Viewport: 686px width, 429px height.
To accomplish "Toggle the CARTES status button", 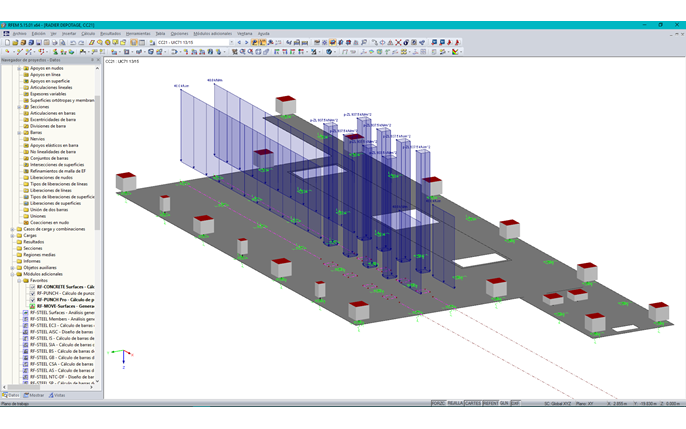I will [x=473, y=403].
